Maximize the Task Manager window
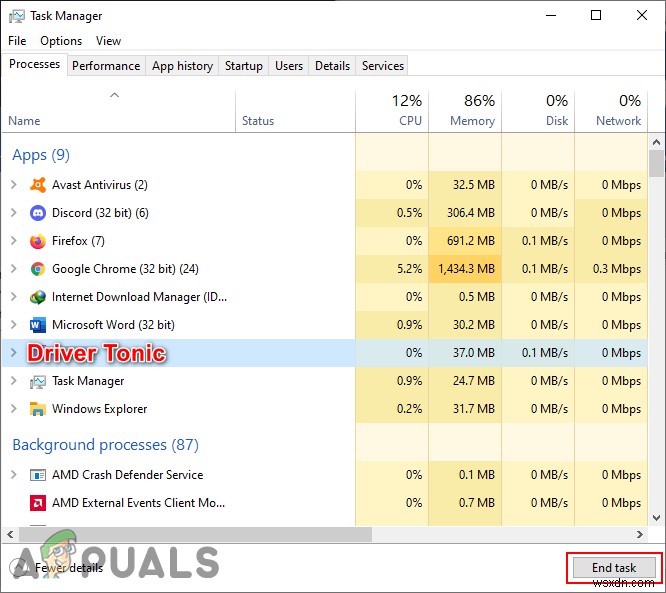This screenshot has height=593, width=666. 596,16
